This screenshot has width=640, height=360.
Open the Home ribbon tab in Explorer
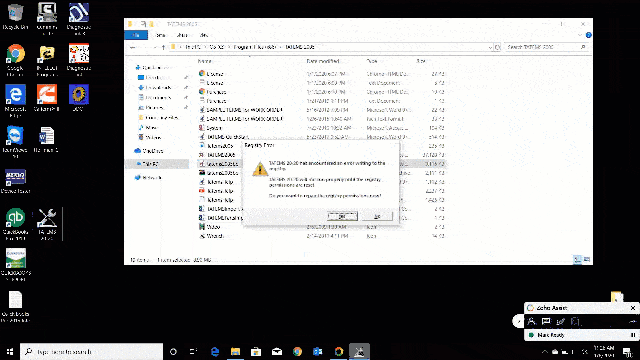coord(161,35)
